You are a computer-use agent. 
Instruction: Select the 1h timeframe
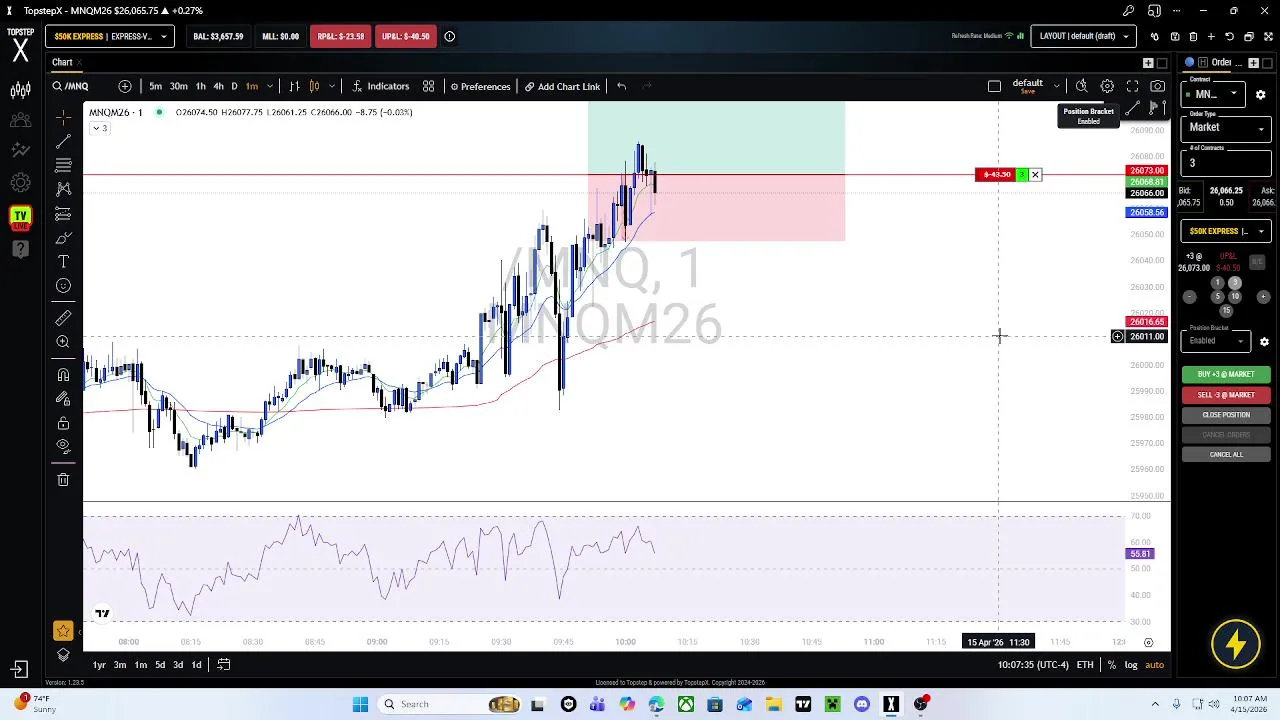(x=200, y=86)
